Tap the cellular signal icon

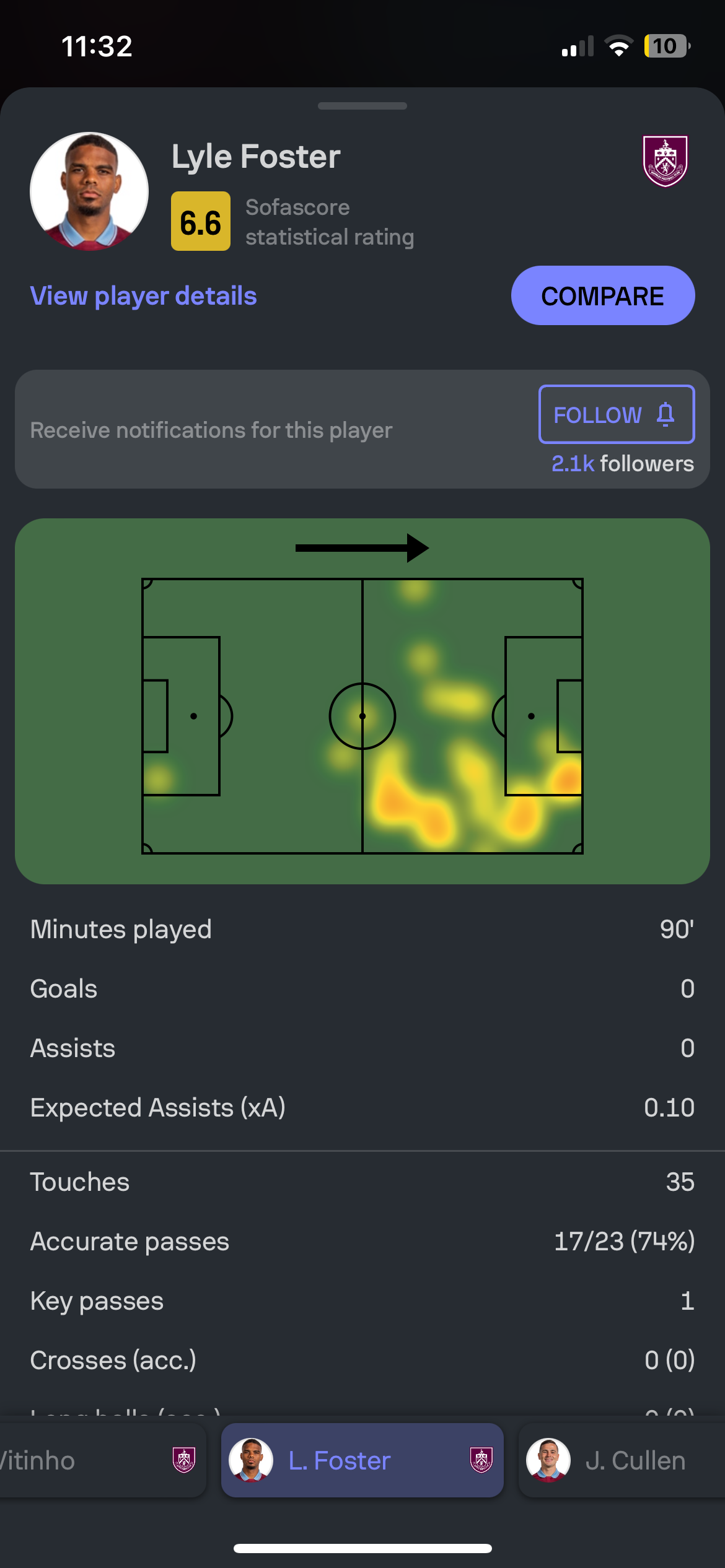pos(578,46)
